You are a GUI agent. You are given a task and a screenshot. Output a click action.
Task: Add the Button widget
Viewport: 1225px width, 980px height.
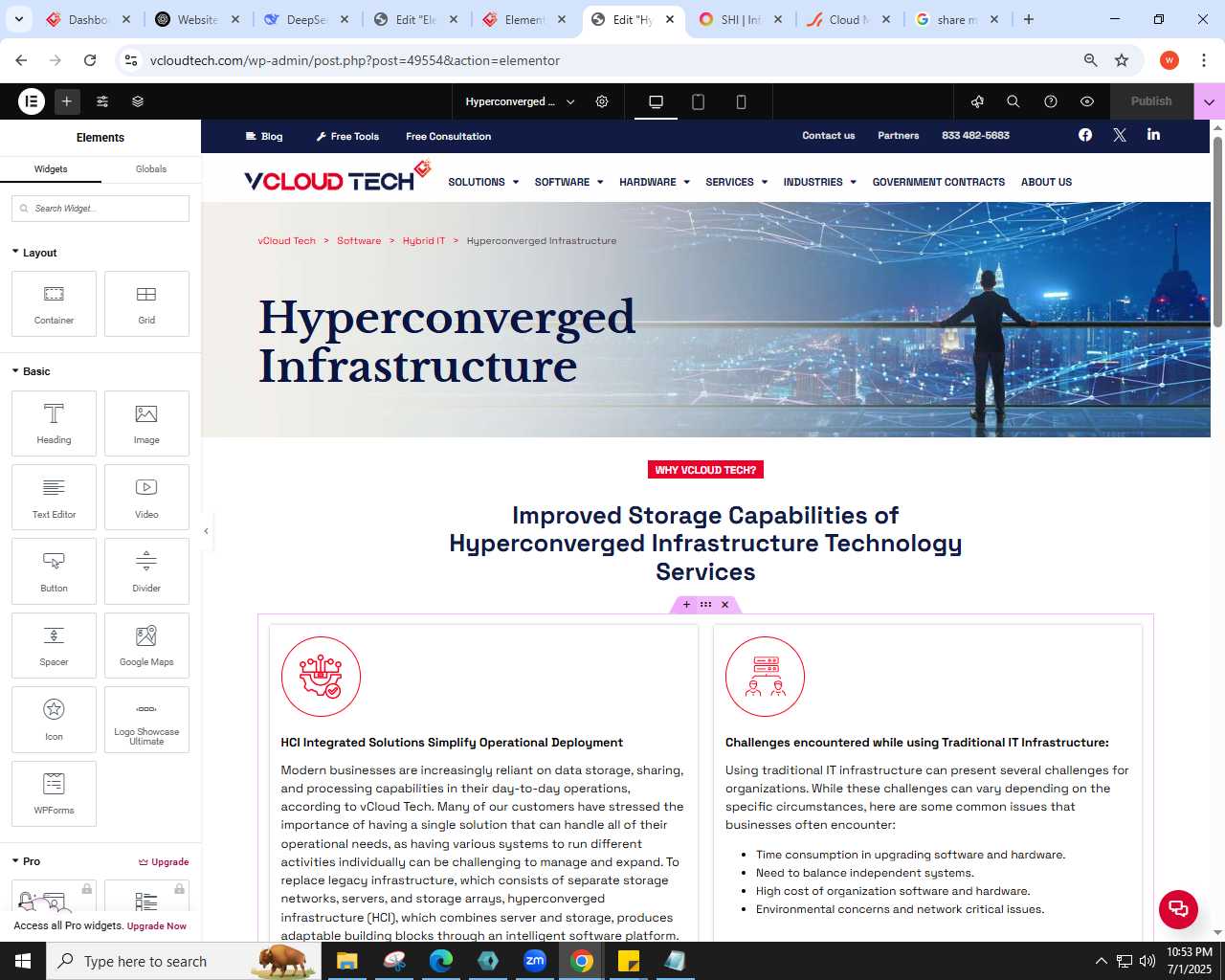pos(54,570)
